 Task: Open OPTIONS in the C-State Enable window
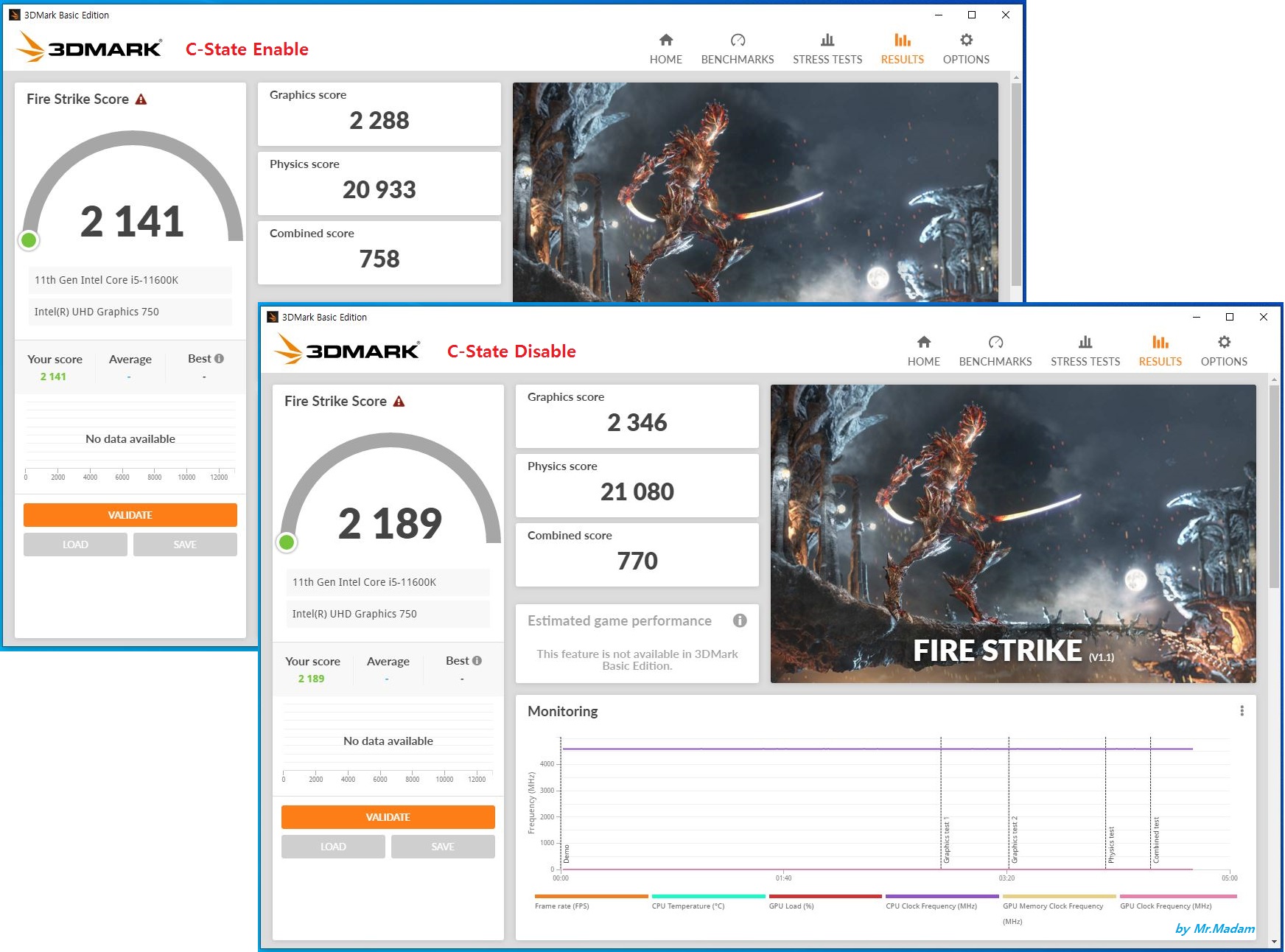click(x=965, y=49)
